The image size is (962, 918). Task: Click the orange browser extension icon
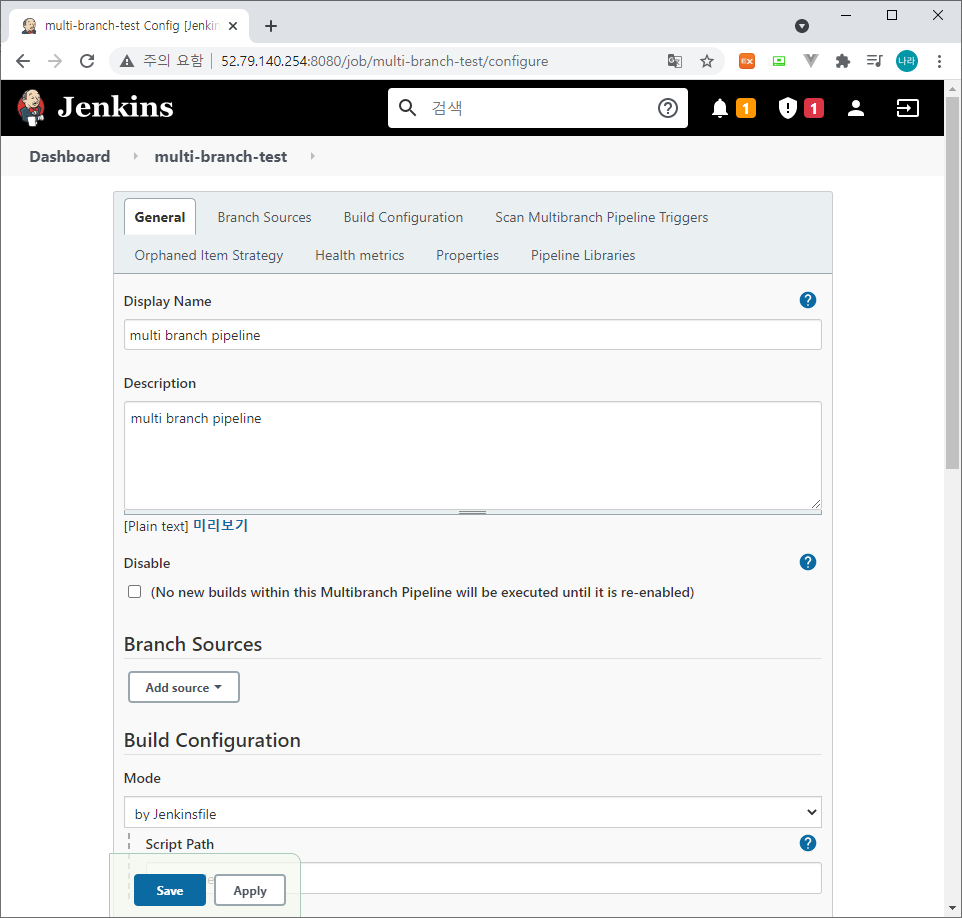[x=747, y=61]
